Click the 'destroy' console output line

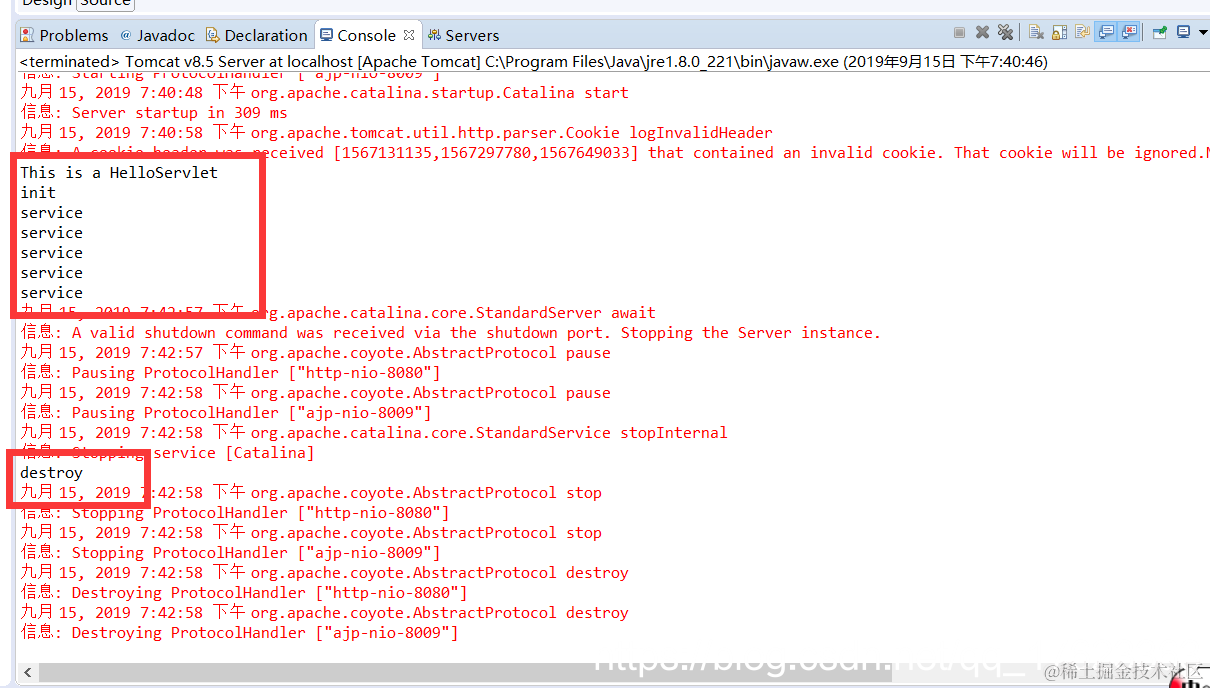coord(51,472)
